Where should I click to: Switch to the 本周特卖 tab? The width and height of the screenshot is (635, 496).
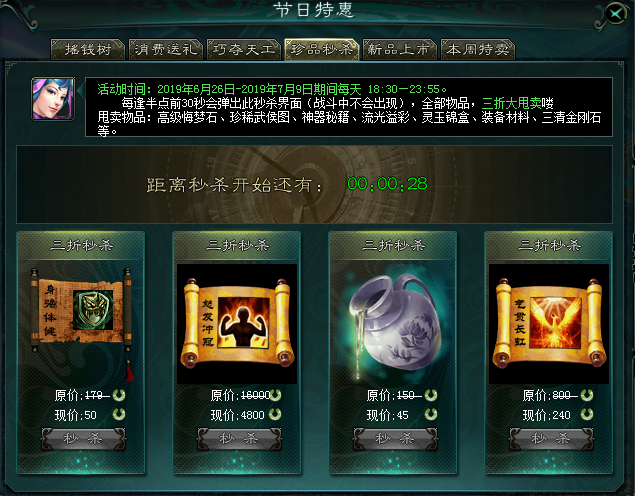click(x=477, y=49)
